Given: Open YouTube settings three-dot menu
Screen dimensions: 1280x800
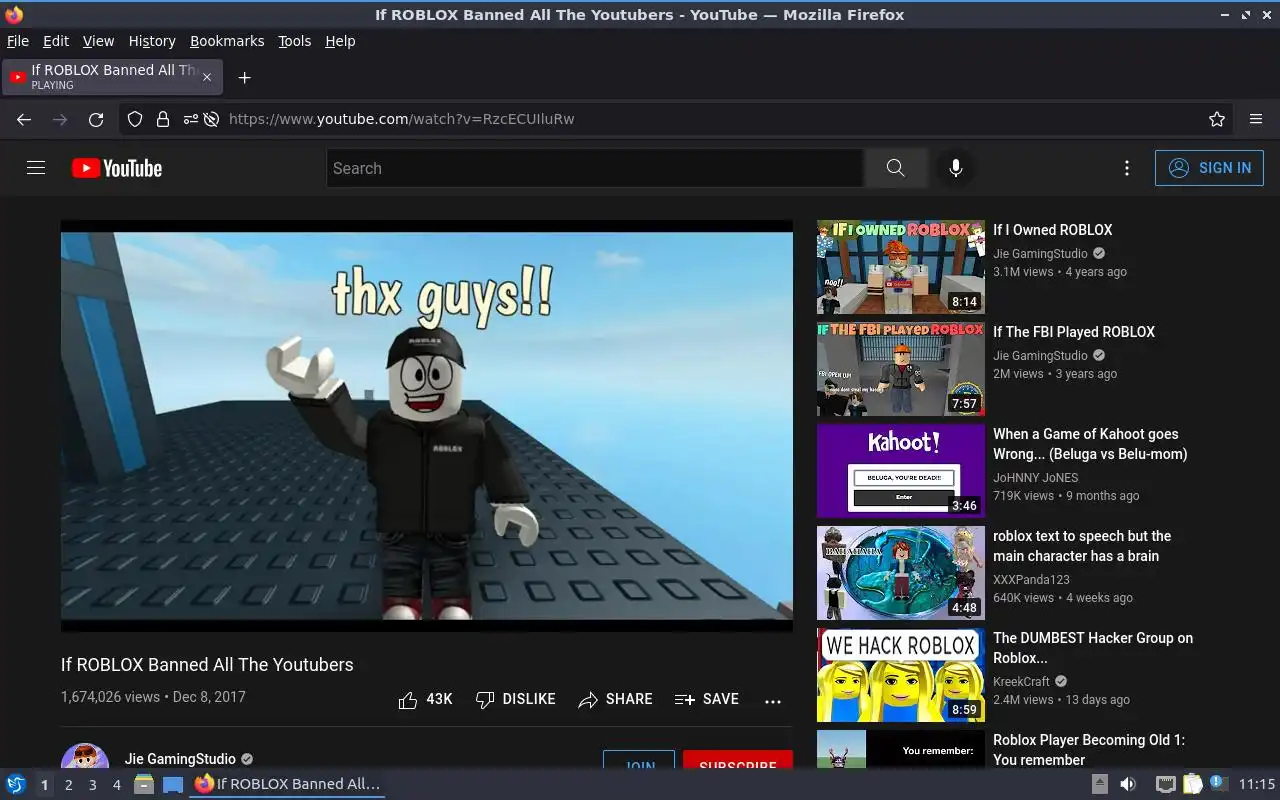Looking at the screenshot, I should tap(1127, 168).
